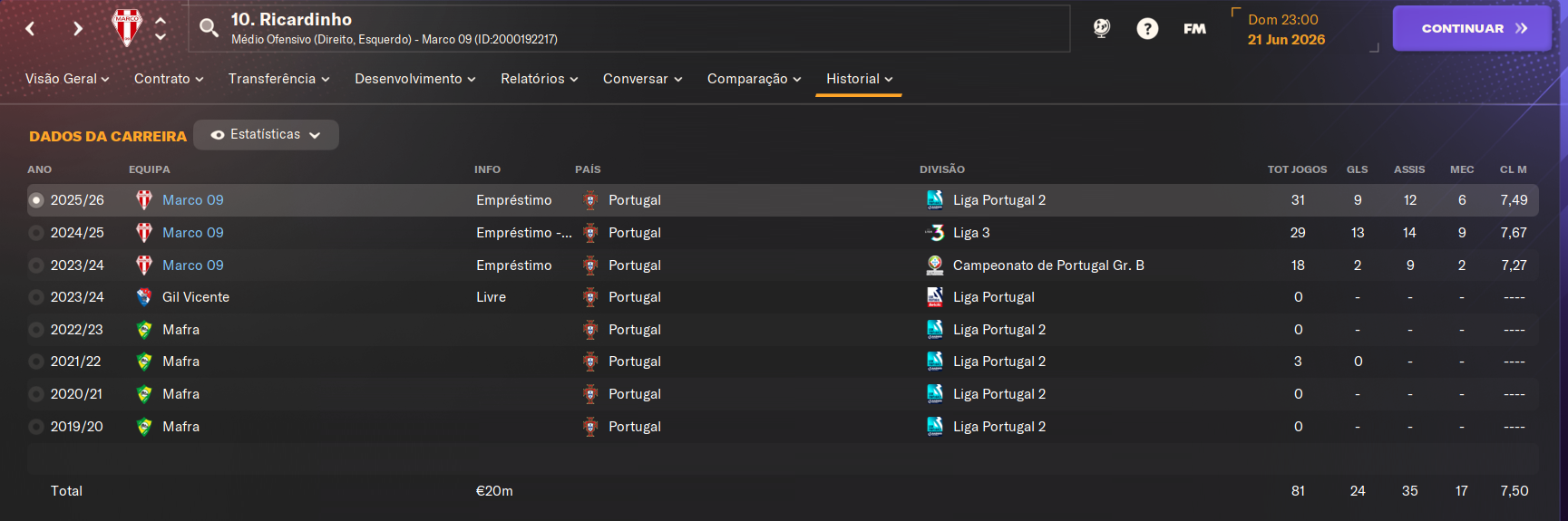The height and width of the screenshot is (521, 1568).
Task: Click Mafra badge in 2020/21 row
Action: pyautogui.click(x=144, y=394)
